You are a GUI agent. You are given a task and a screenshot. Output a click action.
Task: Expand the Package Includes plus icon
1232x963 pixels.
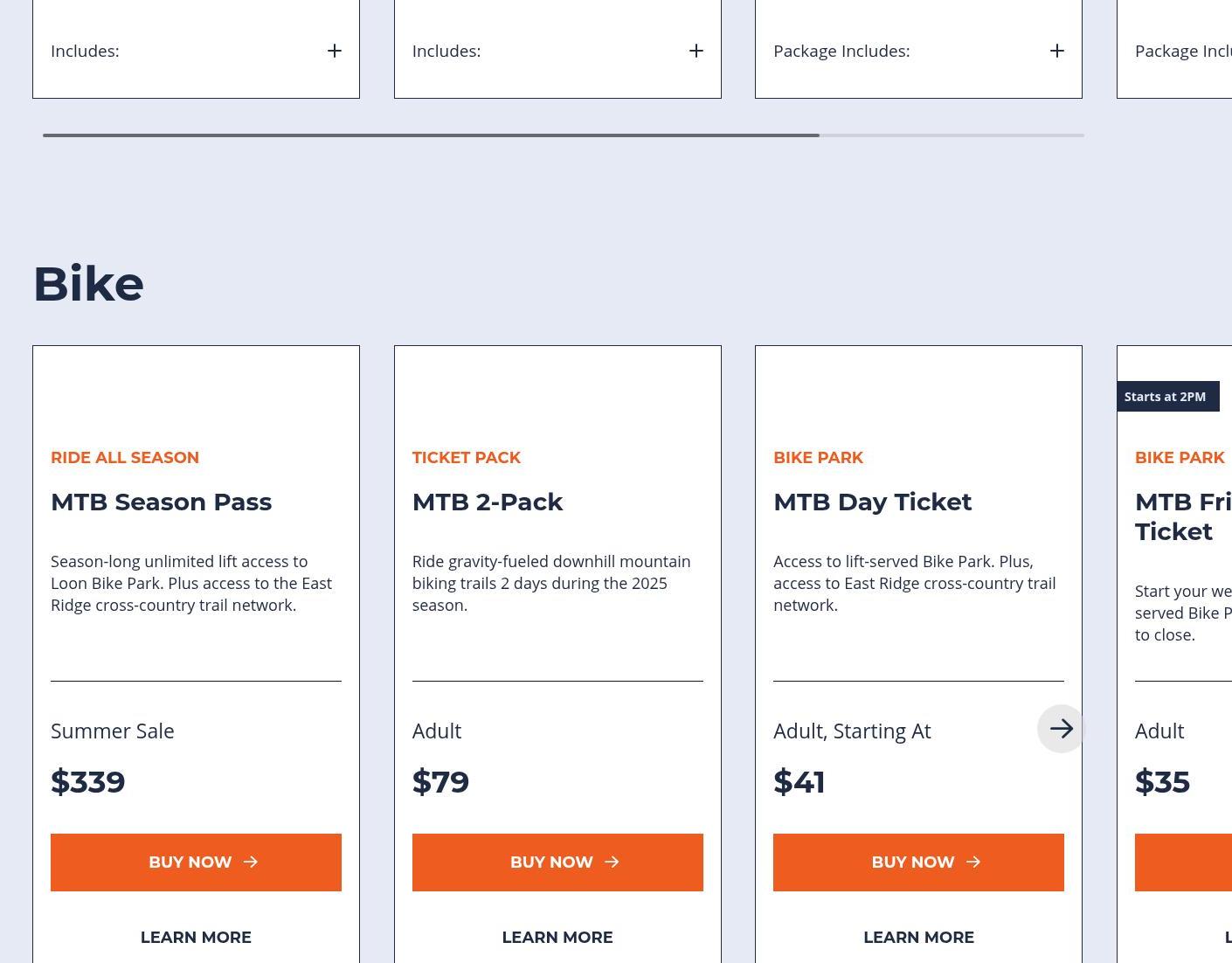(x=1057, y=51)
